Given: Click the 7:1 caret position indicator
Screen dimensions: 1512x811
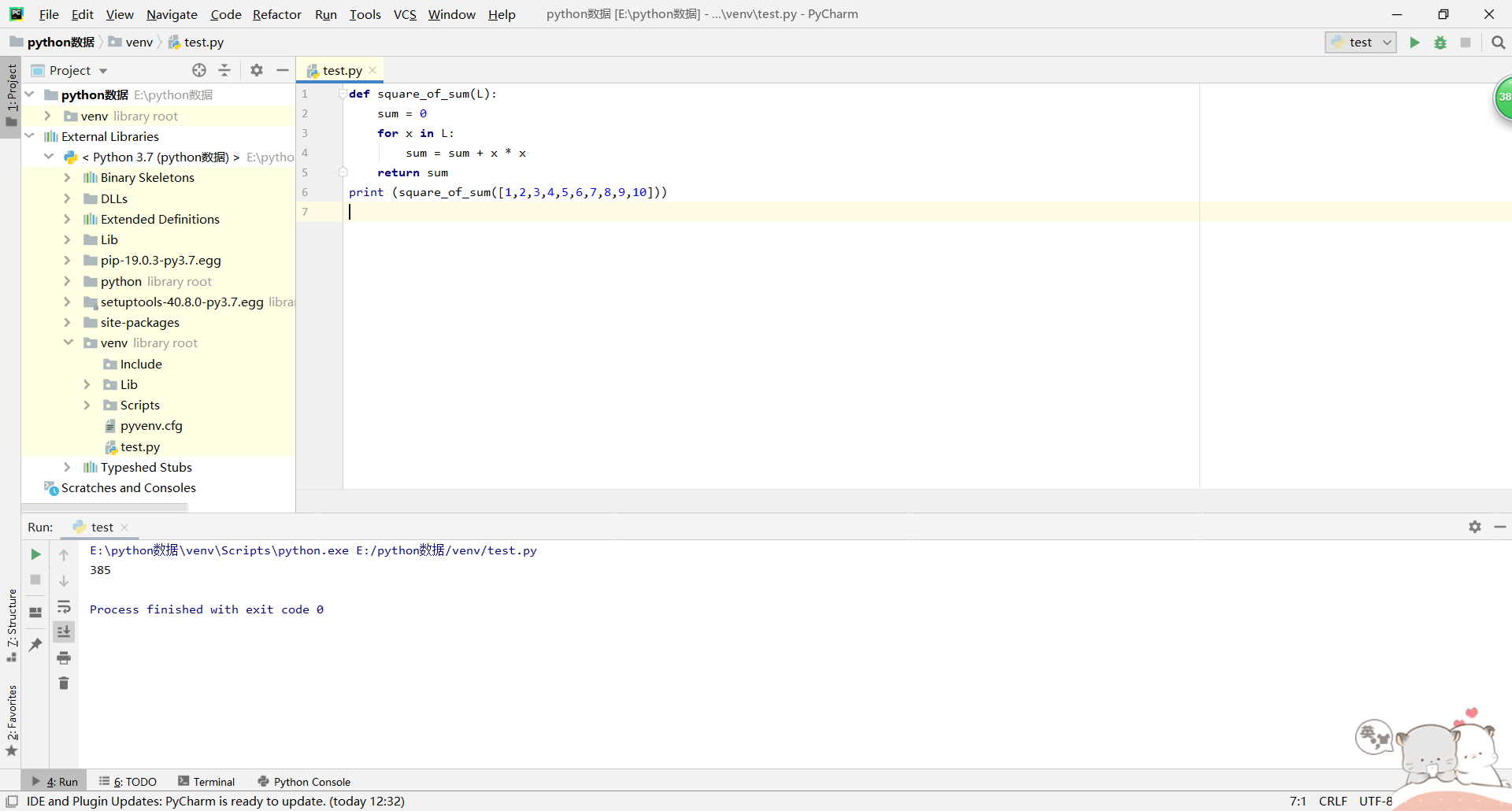Looking at the screenshot, I should coord(1298,801).
